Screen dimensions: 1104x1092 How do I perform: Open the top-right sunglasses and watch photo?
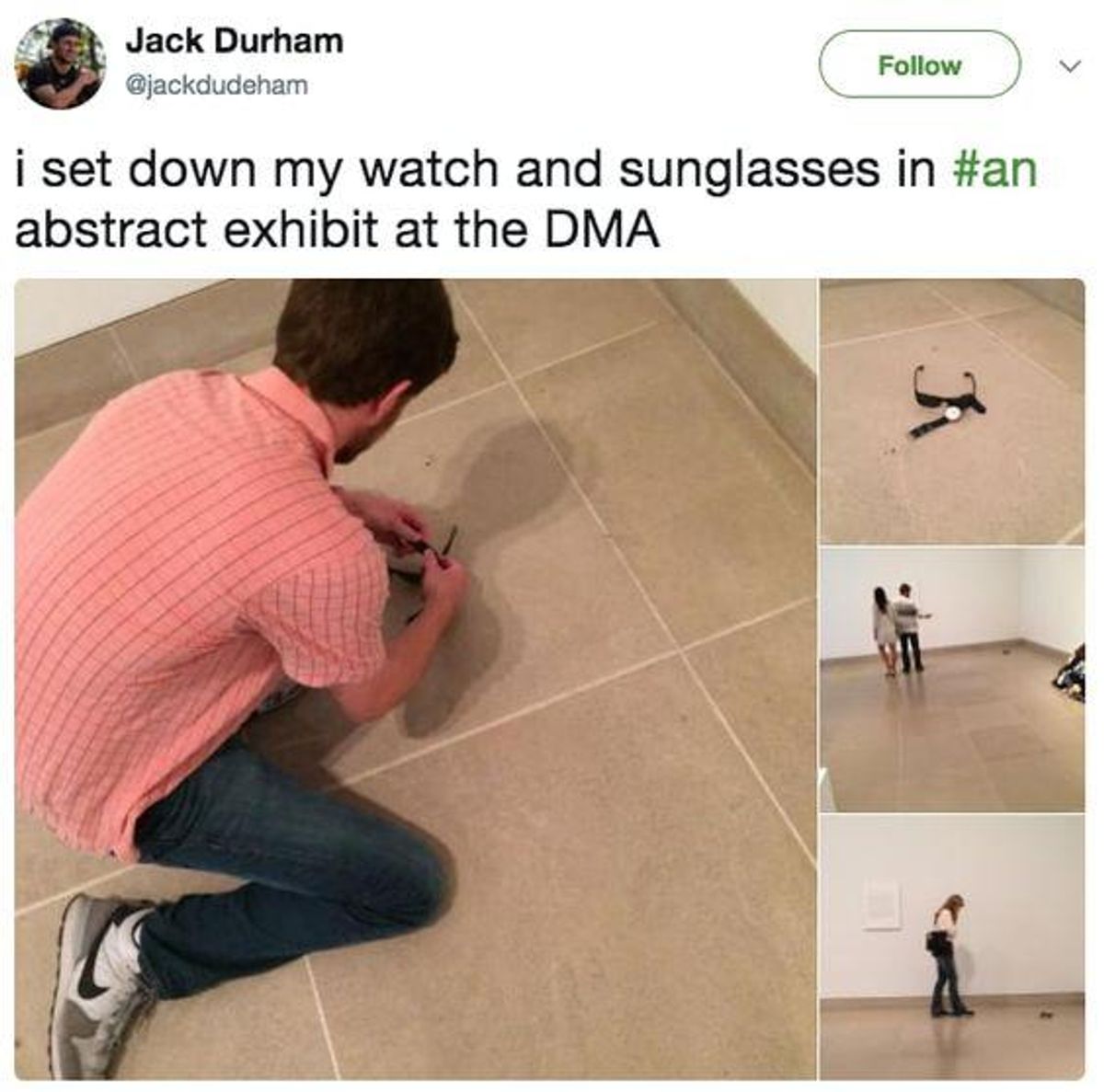click(x=952, y=411)
